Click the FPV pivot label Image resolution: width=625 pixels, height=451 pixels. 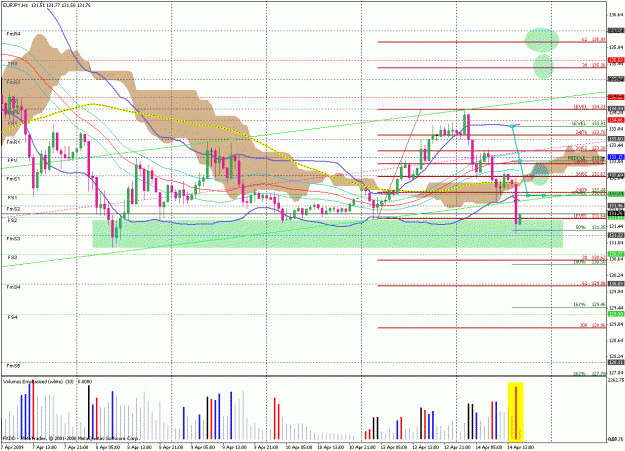[x=12, y=160]
